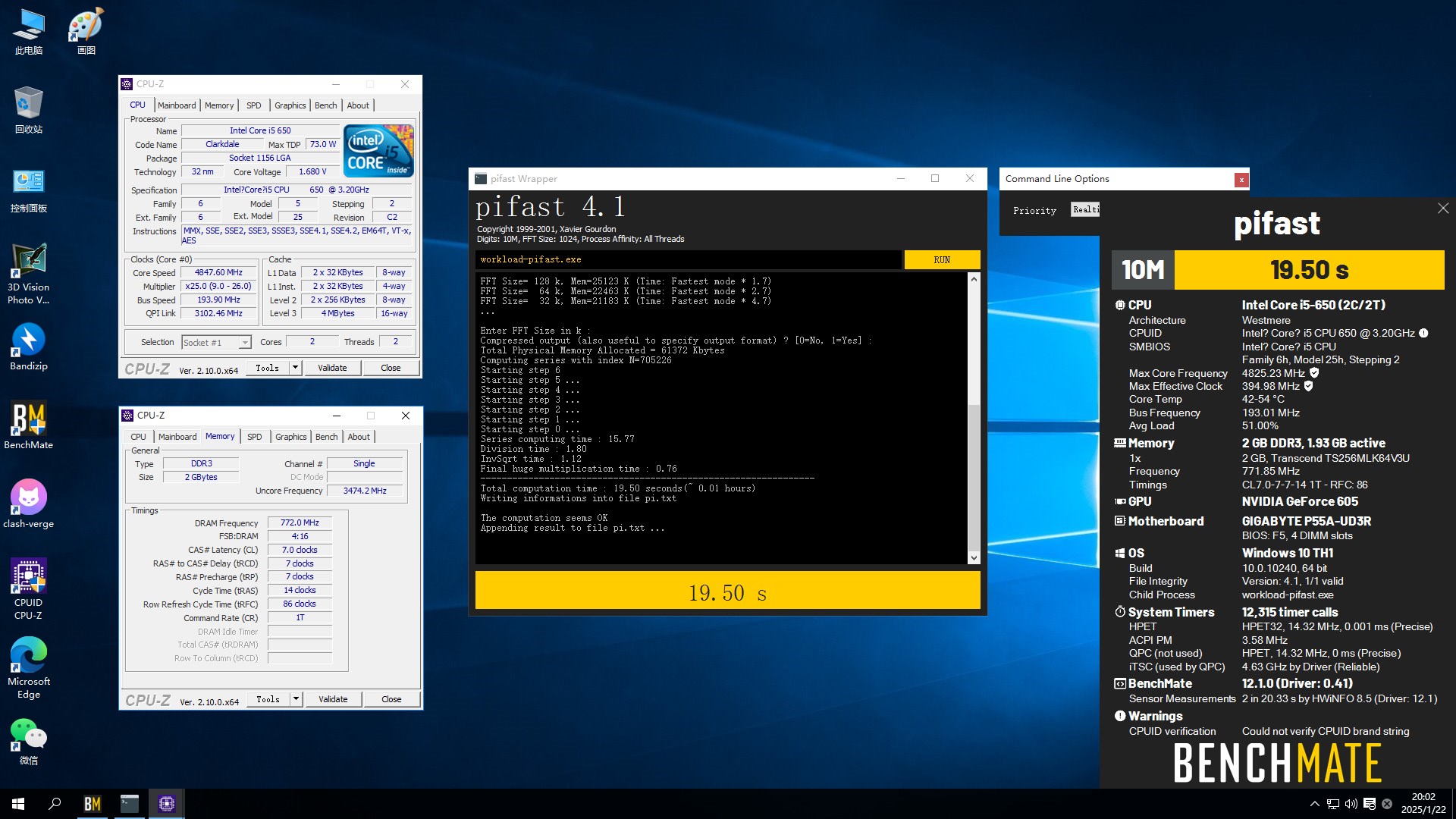1456x819 pixels.
Task: Show hidden system tray icons
Action: (1315, 804)
